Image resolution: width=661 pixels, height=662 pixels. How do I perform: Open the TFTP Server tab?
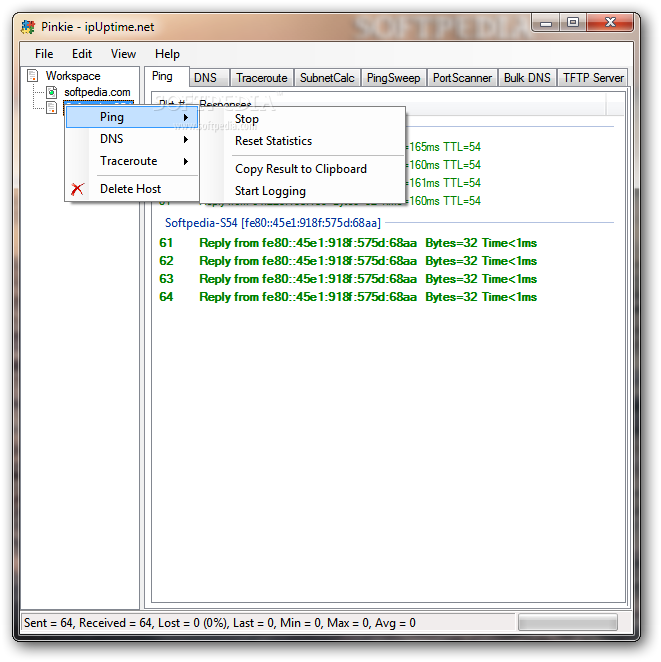593,78
